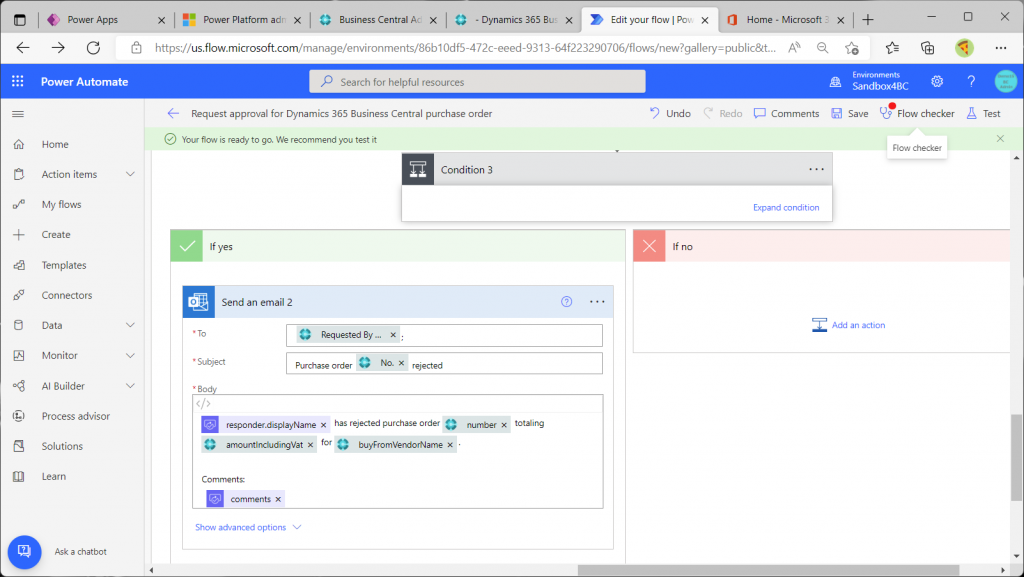Open the Settings gear icon

coord(937,82)
